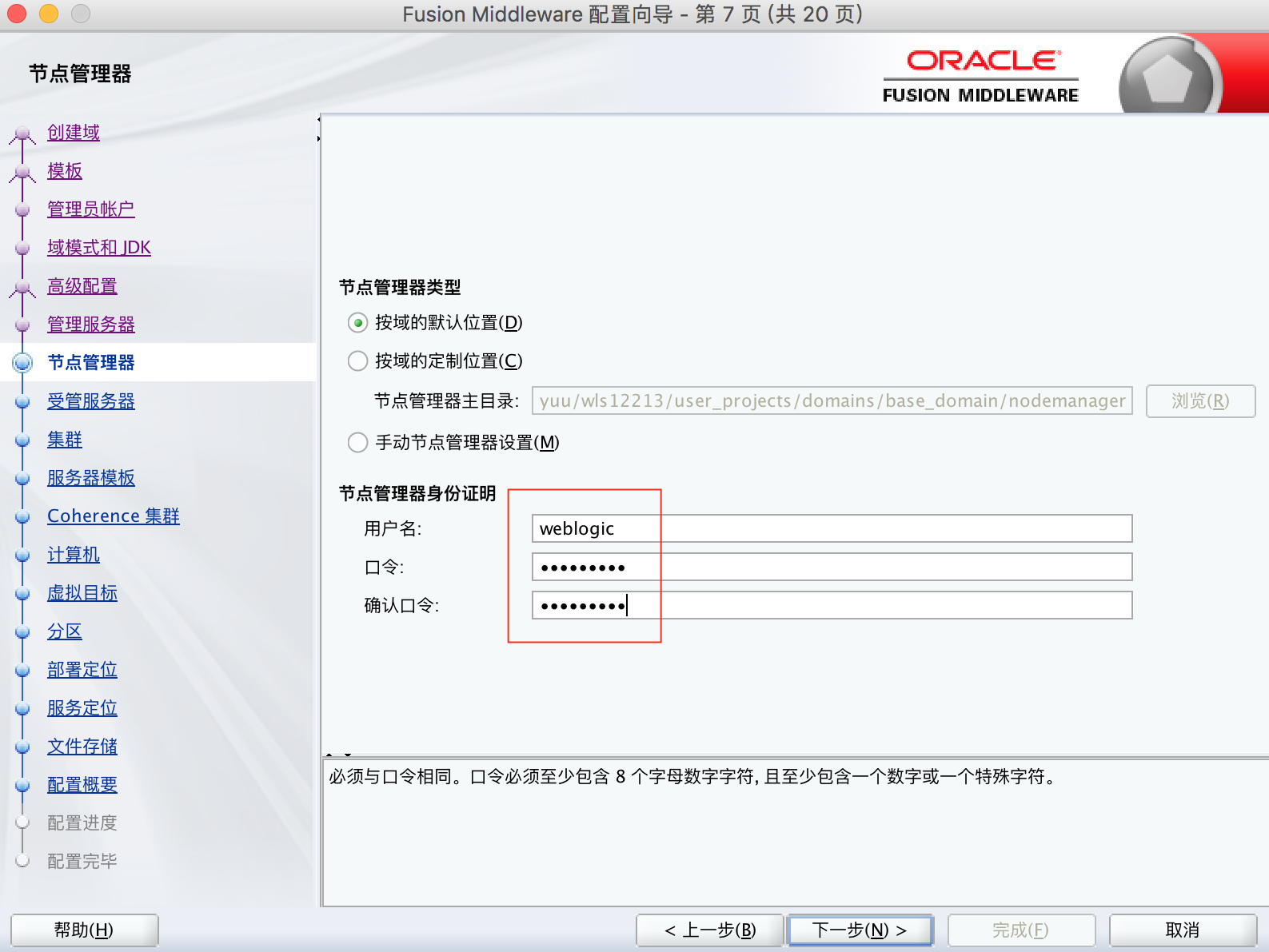Screen dimensions: 1269x952
Task: Click the step bullet icon beside Coherence 集群
Action: pyautogui.click(x=22, y=517)
